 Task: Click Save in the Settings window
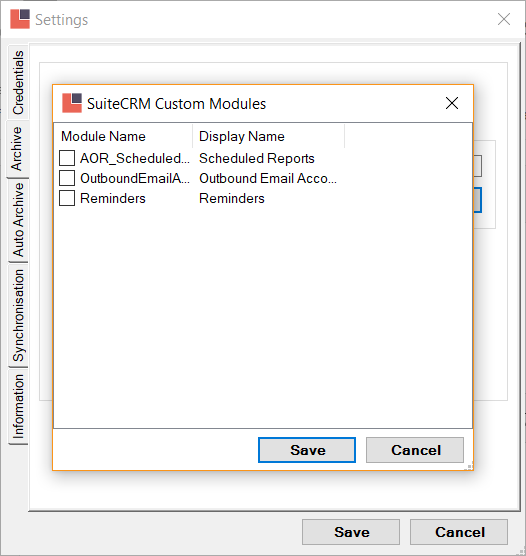351,532
